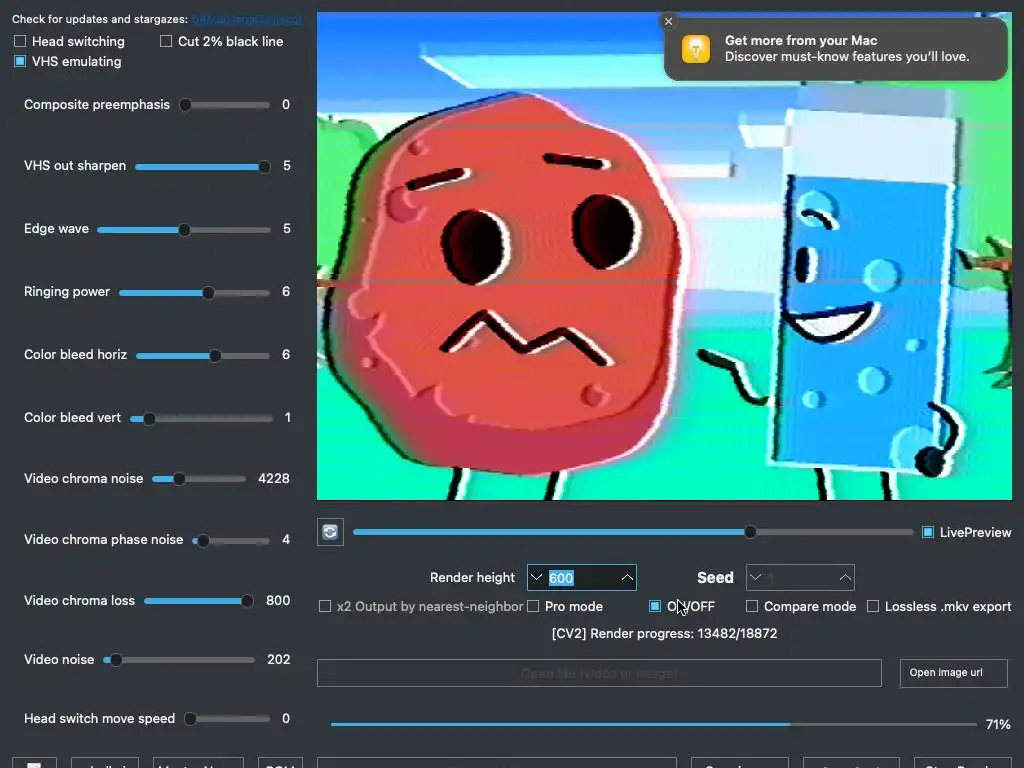This screenshot has width=1024, height=768.
Task: Adjust the Video noise slider
Action: point(178,660)
